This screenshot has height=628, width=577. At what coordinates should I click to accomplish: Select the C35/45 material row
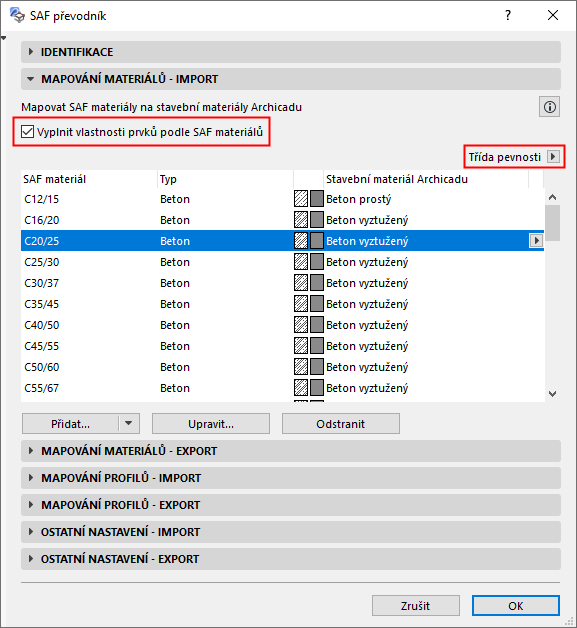tap(282, 304)
